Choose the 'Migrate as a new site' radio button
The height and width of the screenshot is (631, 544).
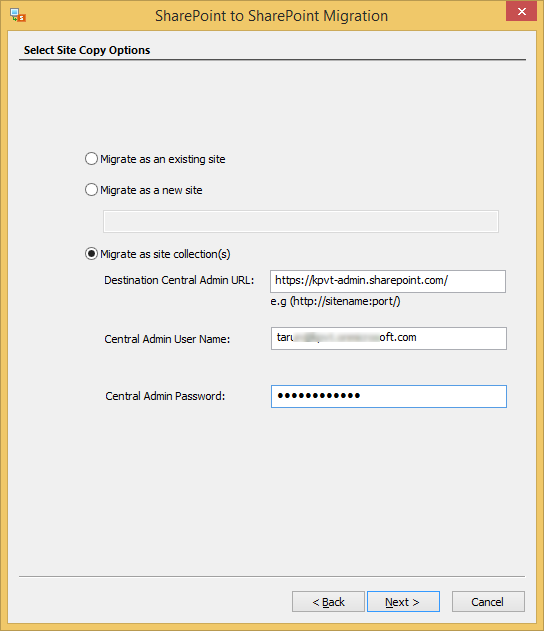click(x=91, y=190)
